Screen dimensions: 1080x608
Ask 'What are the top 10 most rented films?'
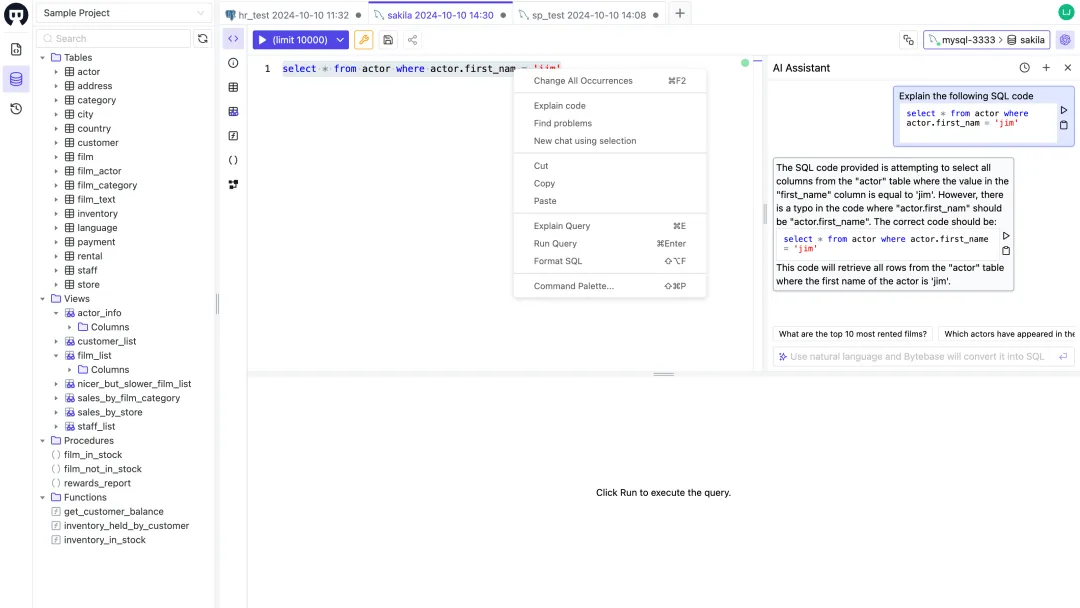853,333
